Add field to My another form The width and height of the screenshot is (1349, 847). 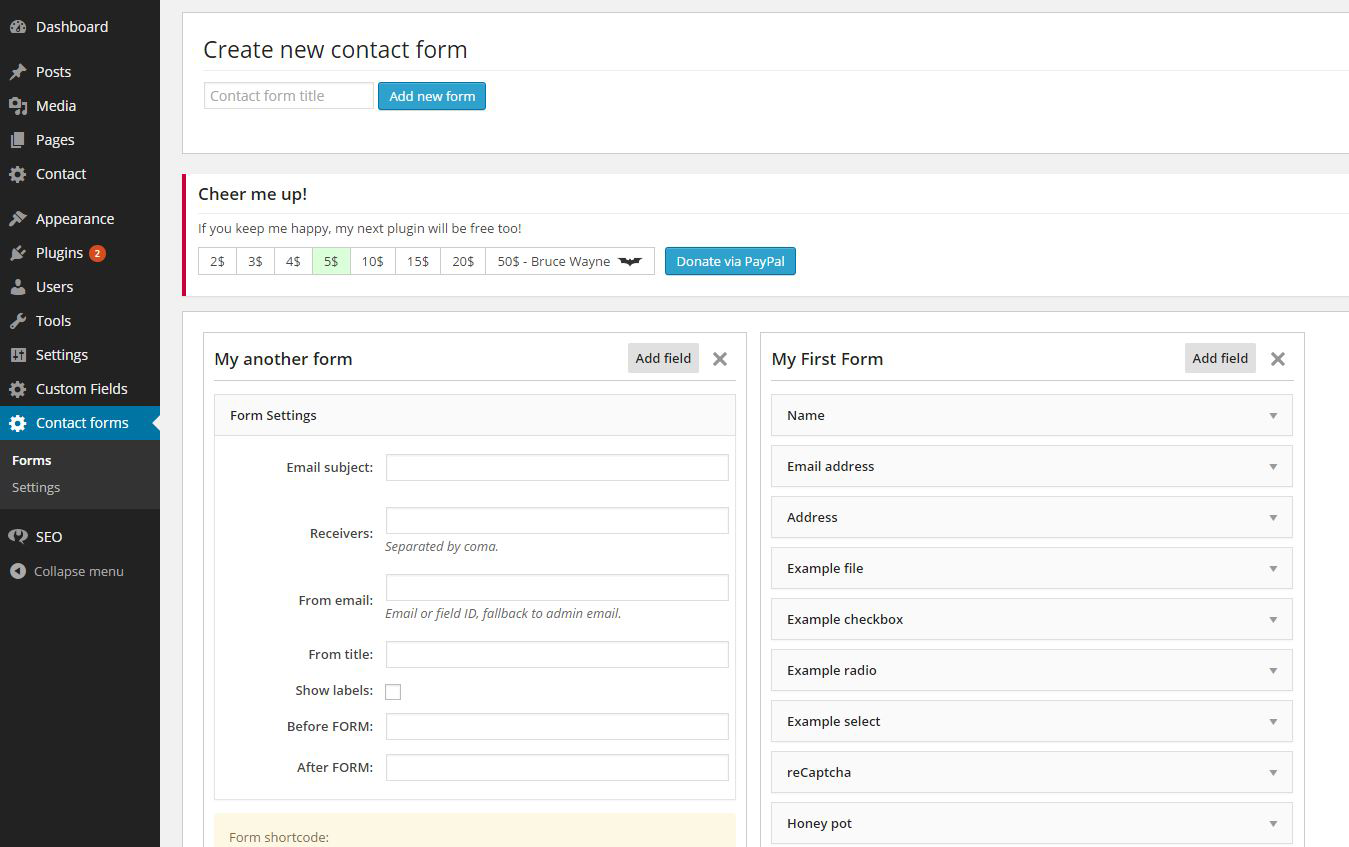pos(663,358)
